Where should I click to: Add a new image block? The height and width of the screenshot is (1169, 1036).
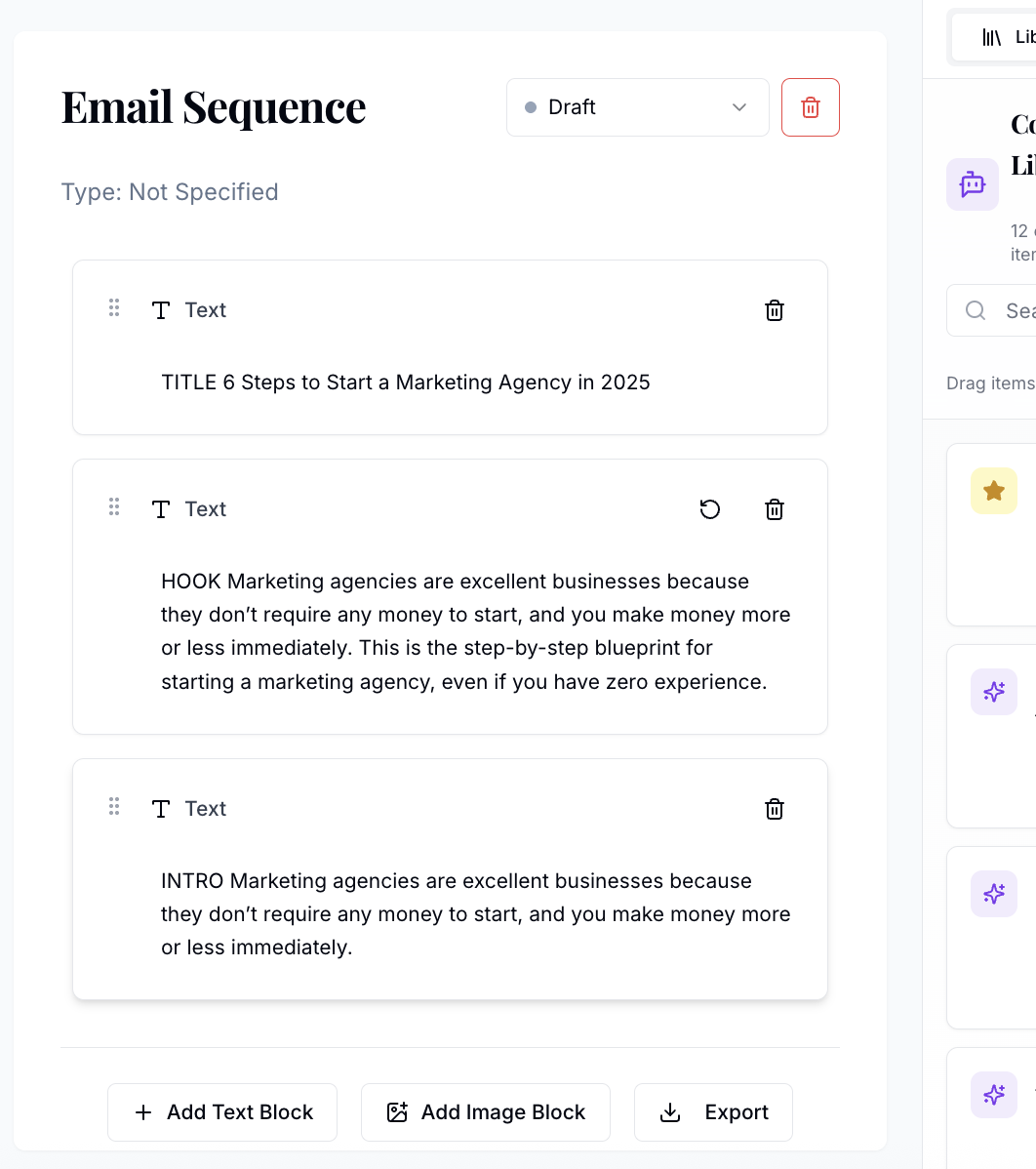[486, 1112]
